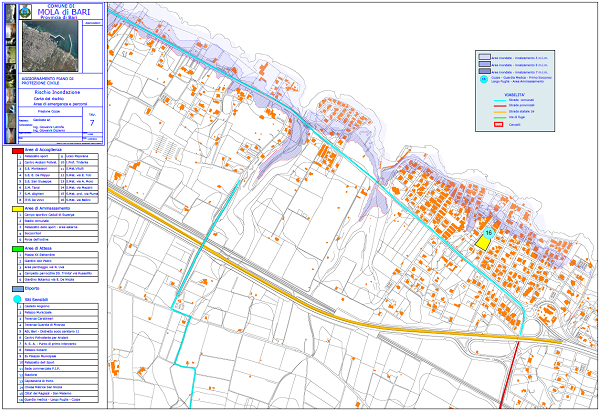Click the red Aree di Accoglienza square
This screenshot has height=412, width=600.
pyautogui.click(x=15, y=148)
